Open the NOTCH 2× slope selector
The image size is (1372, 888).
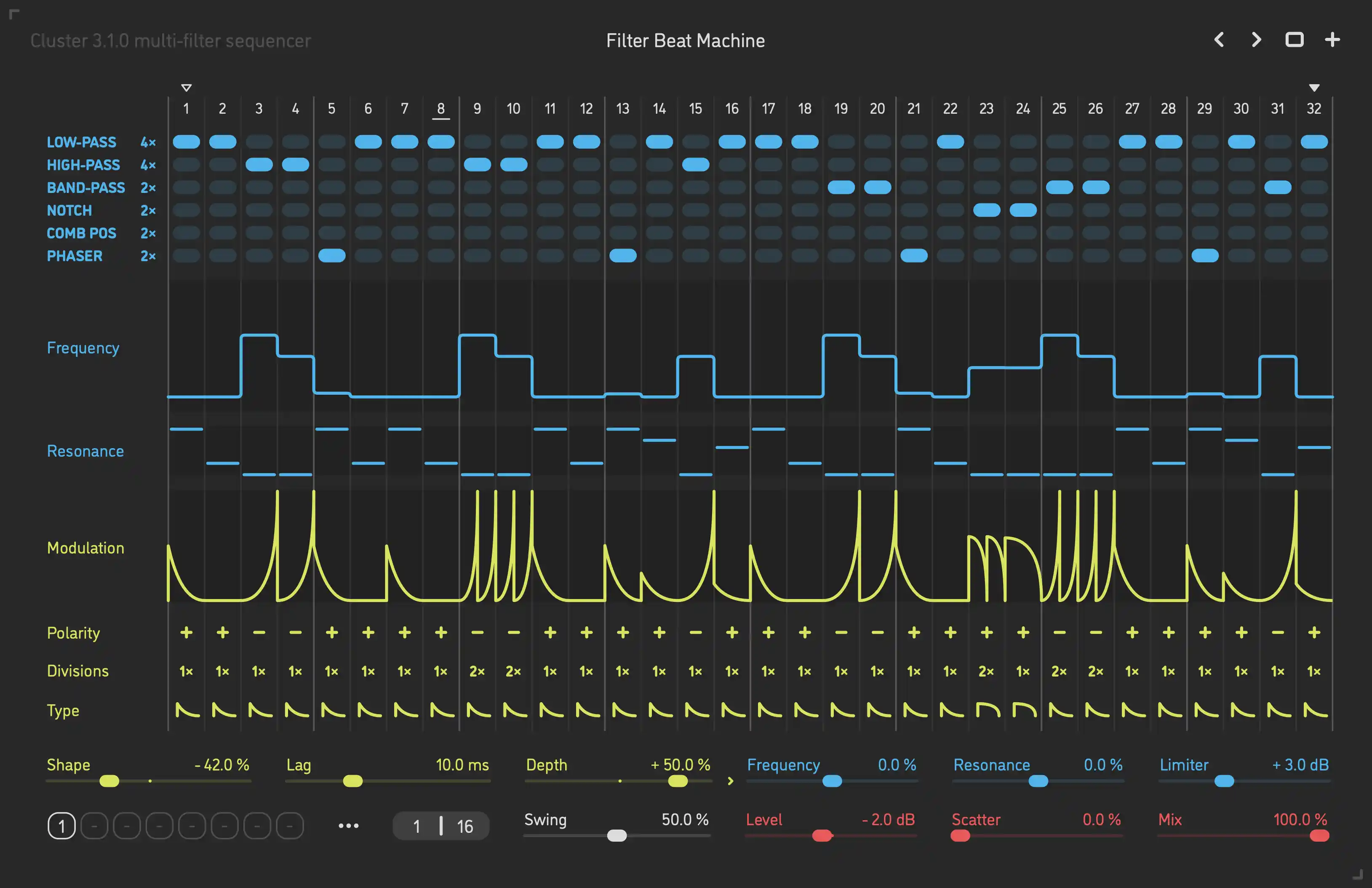[x=148, y=211]
